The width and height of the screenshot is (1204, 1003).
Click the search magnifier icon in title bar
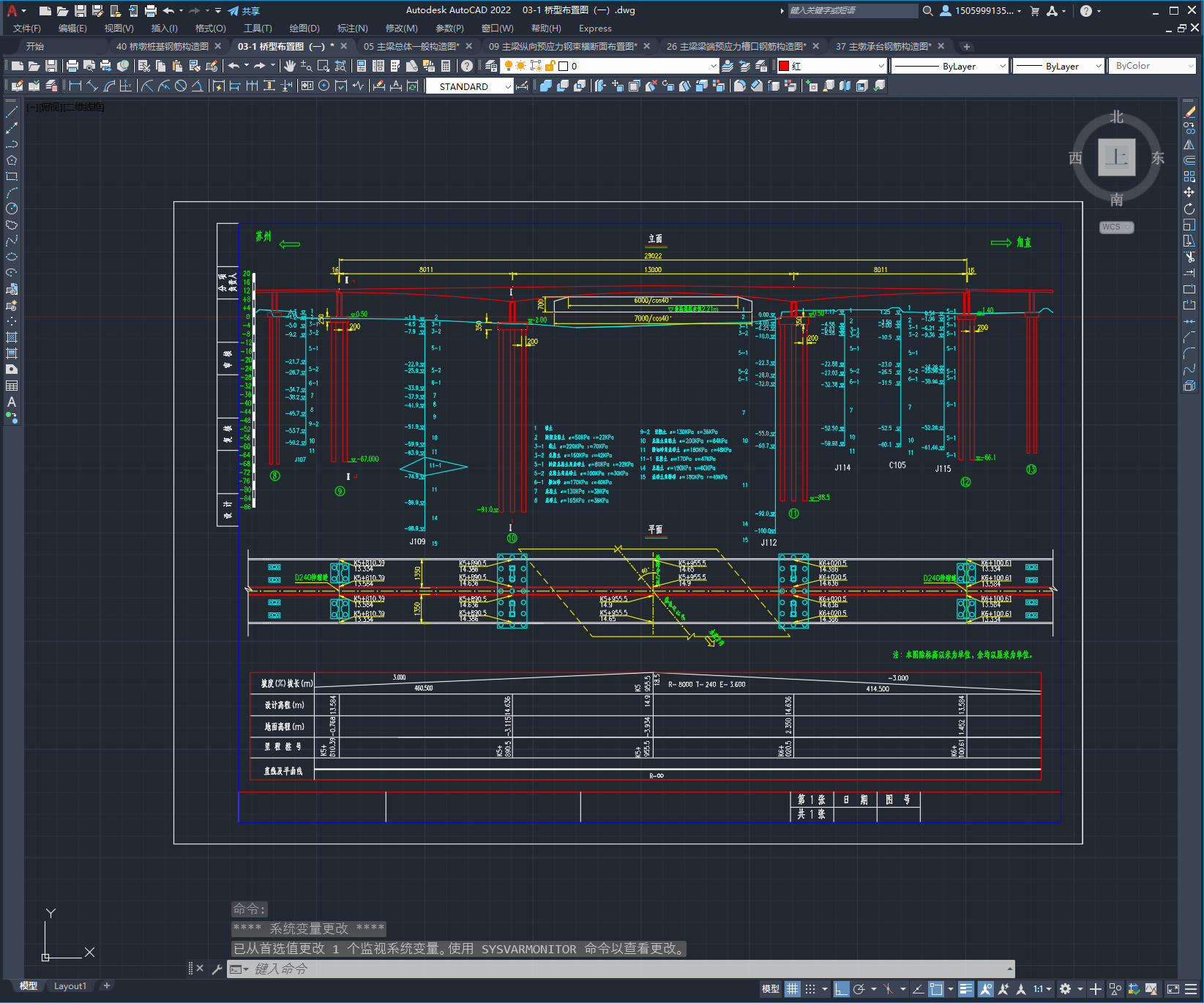[x=927, y=10]
